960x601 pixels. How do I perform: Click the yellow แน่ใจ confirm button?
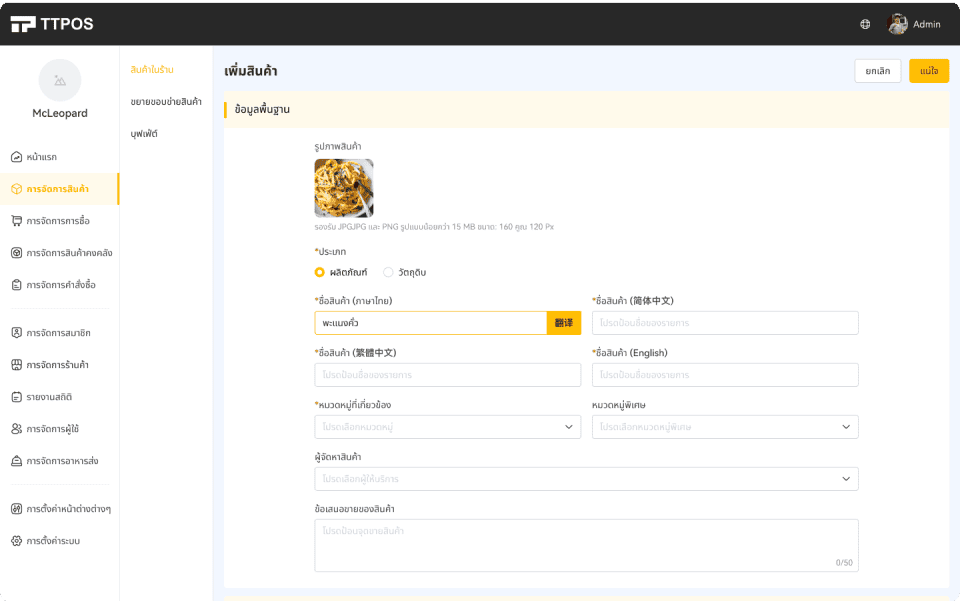pos(929,71)
